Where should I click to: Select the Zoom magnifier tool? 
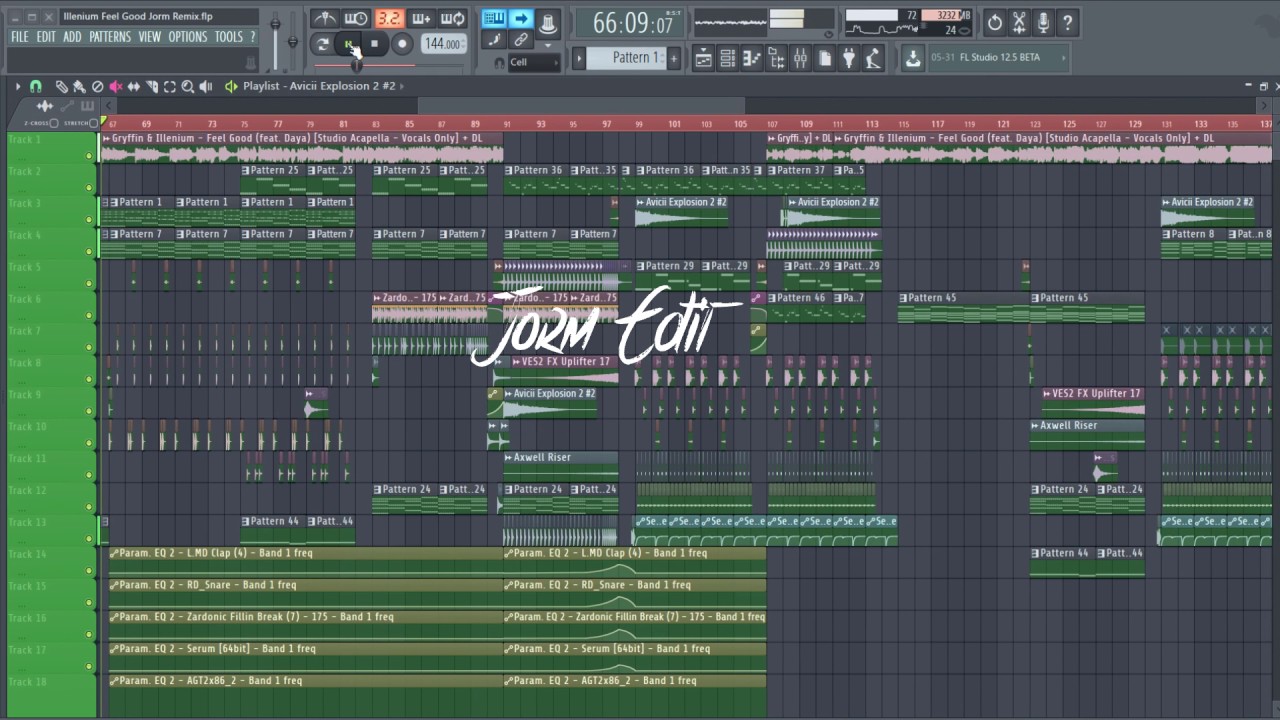click(187, 87)
